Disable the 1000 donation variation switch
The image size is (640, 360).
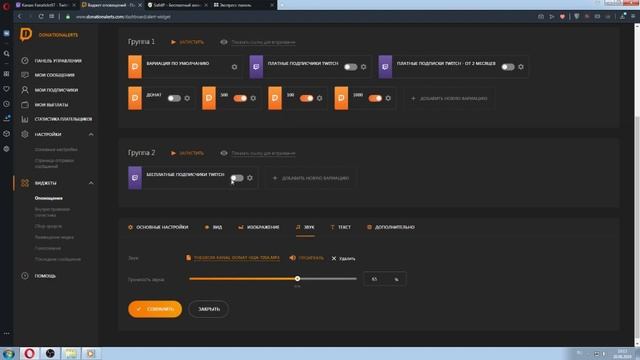tap(375, 98)
